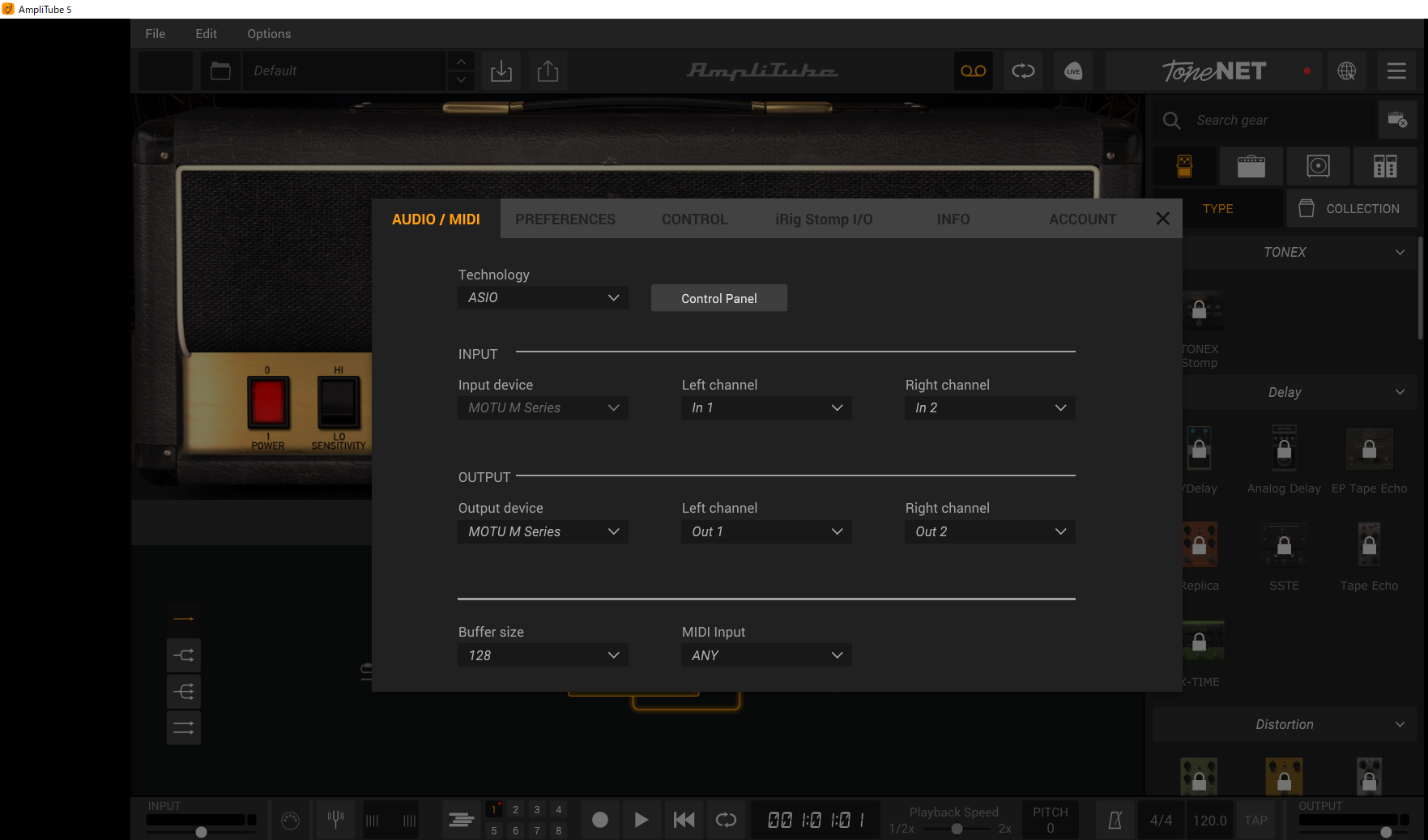Click the Control Panel button
Viewport: 1428px width, 840px height.
tap(719, 298)
